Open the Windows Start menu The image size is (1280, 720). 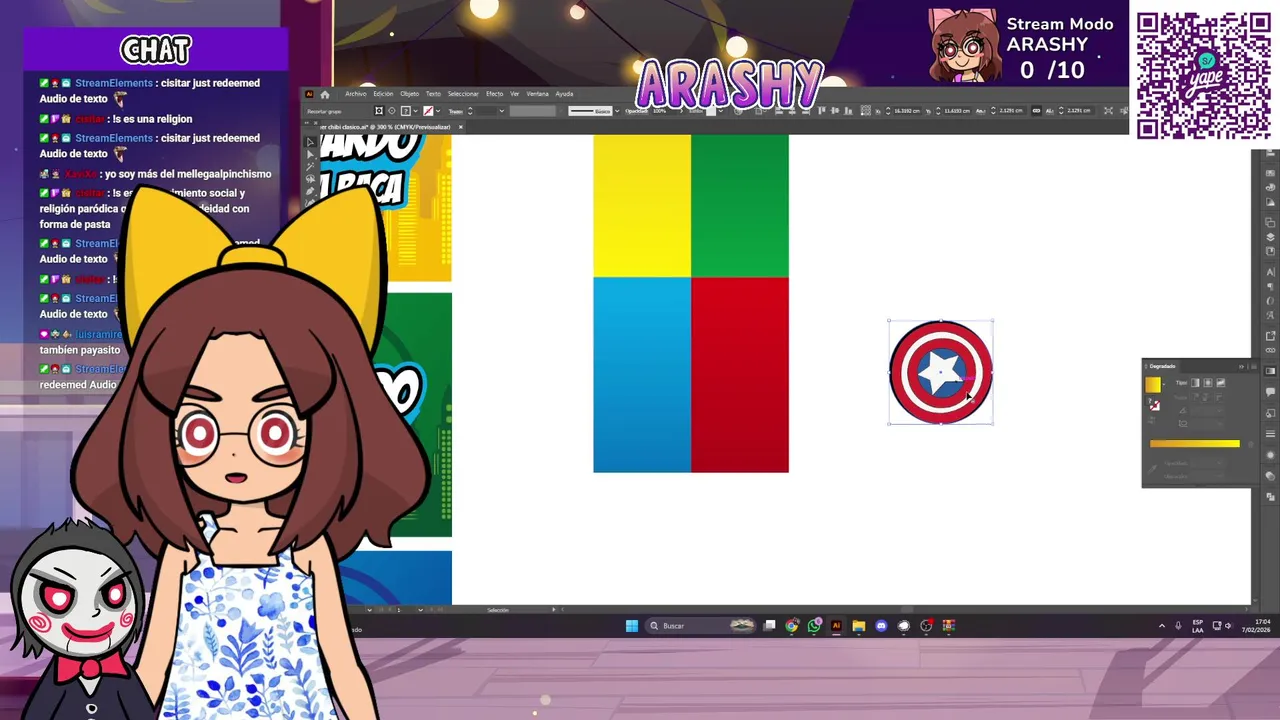coord(632,626)
